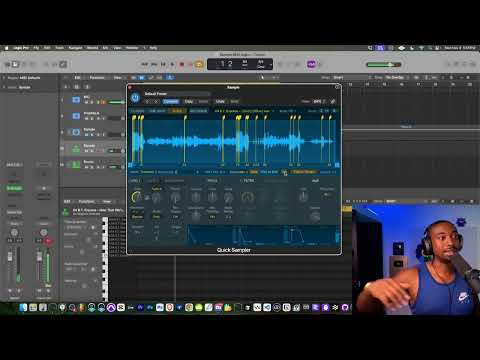Adjust the master volume slider
This screenshot has height=360, width=480.
pyautogui.click(x=383, y=65)
